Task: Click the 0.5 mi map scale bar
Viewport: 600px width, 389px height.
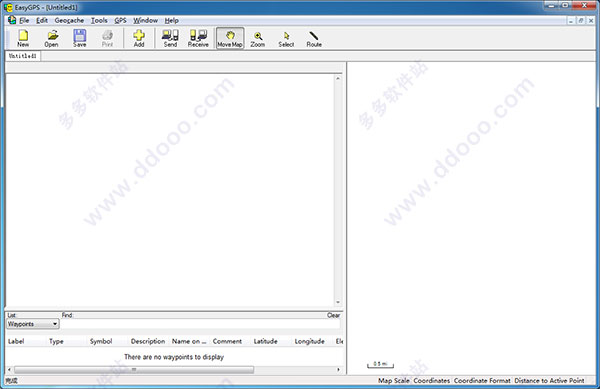Action: 380,365
